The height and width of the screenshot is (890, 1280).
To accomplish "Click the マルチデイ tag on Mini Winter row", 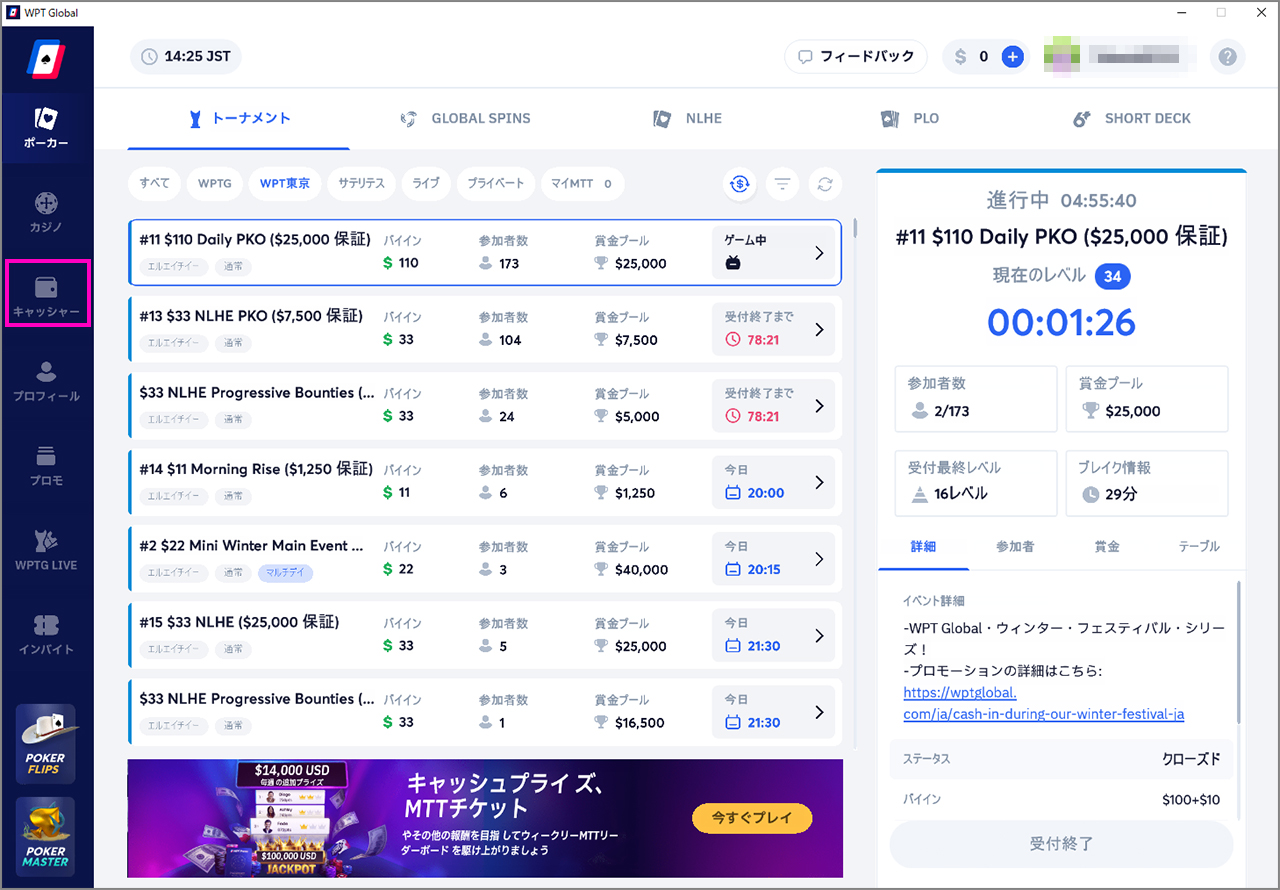I will tap(286, 573).
